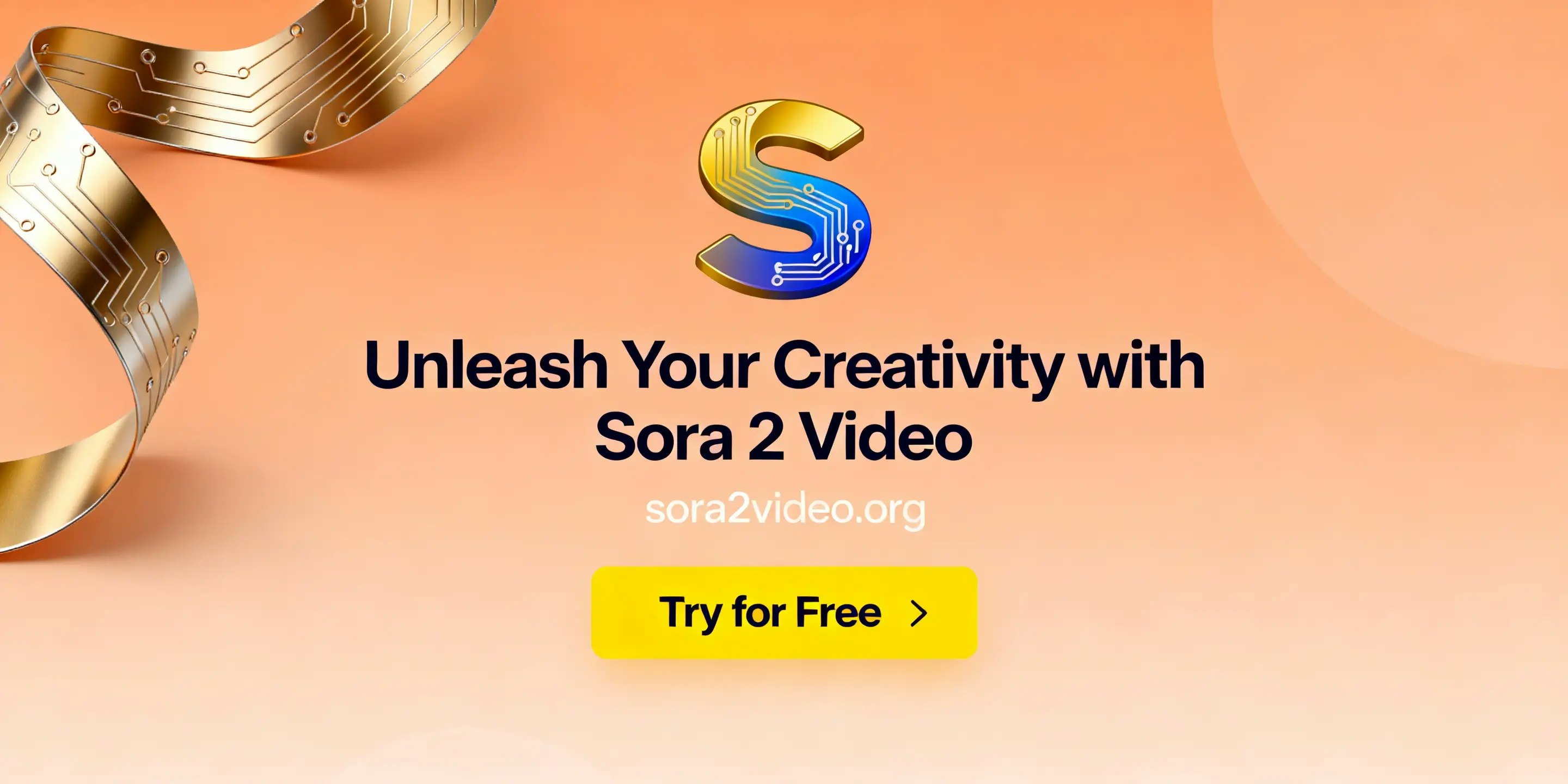Click the word Unleash in the headline
This screenshot has width=1568, height=784.
point(486,365)
